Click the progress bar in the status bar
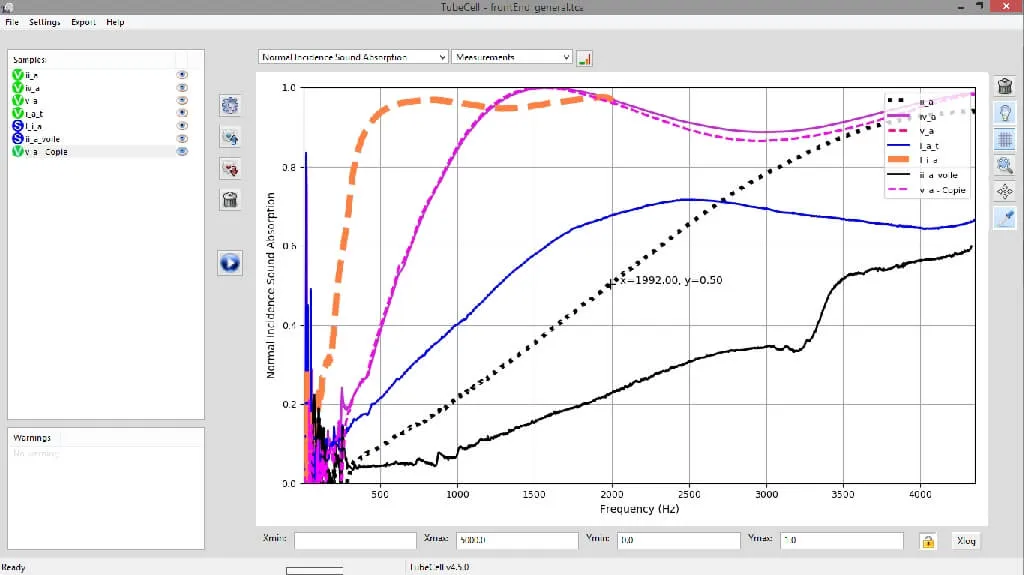 click(314, 571)
